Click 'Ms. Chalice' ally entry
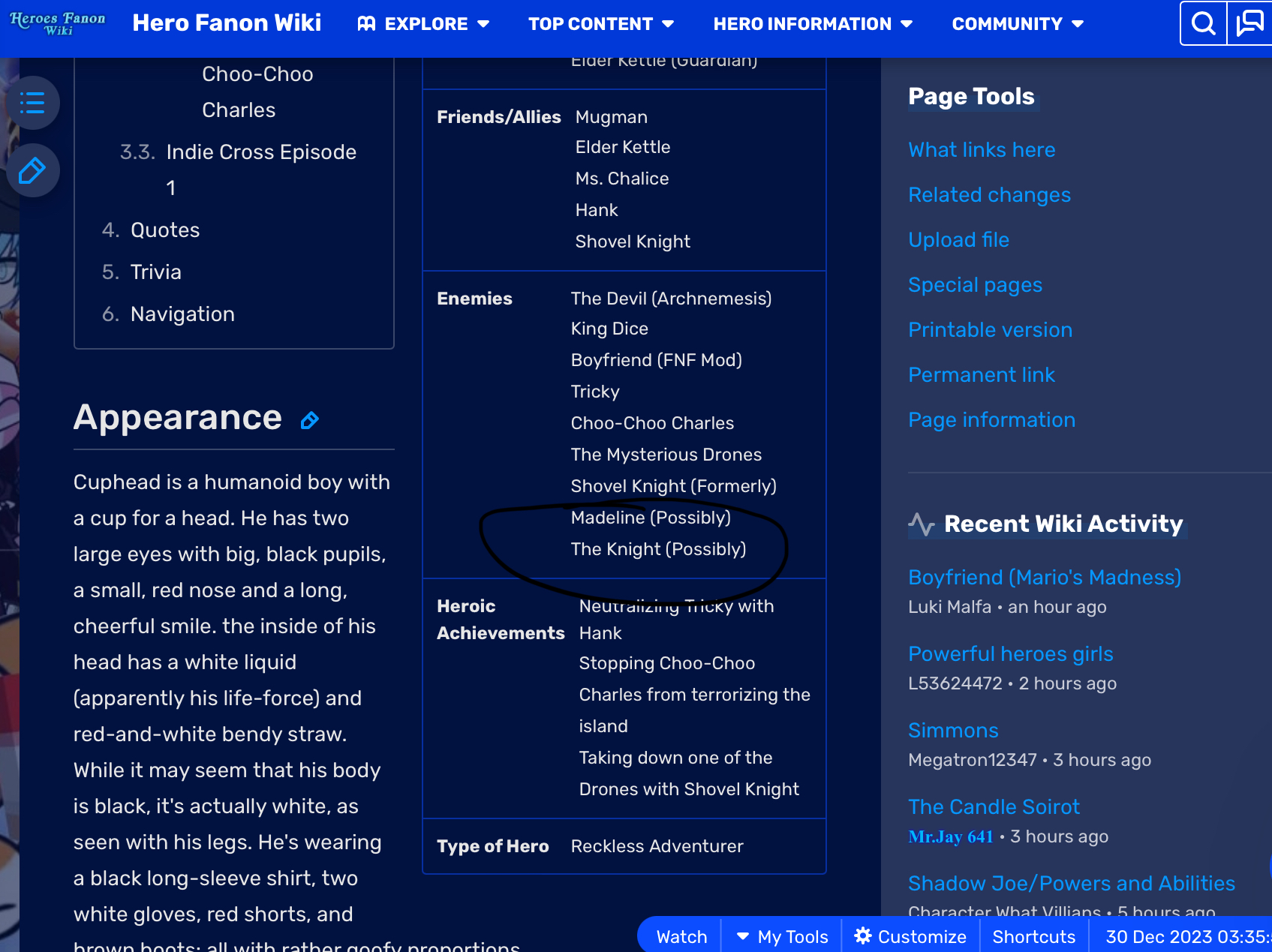The image size is (1272, 952). tap(621, 179)
